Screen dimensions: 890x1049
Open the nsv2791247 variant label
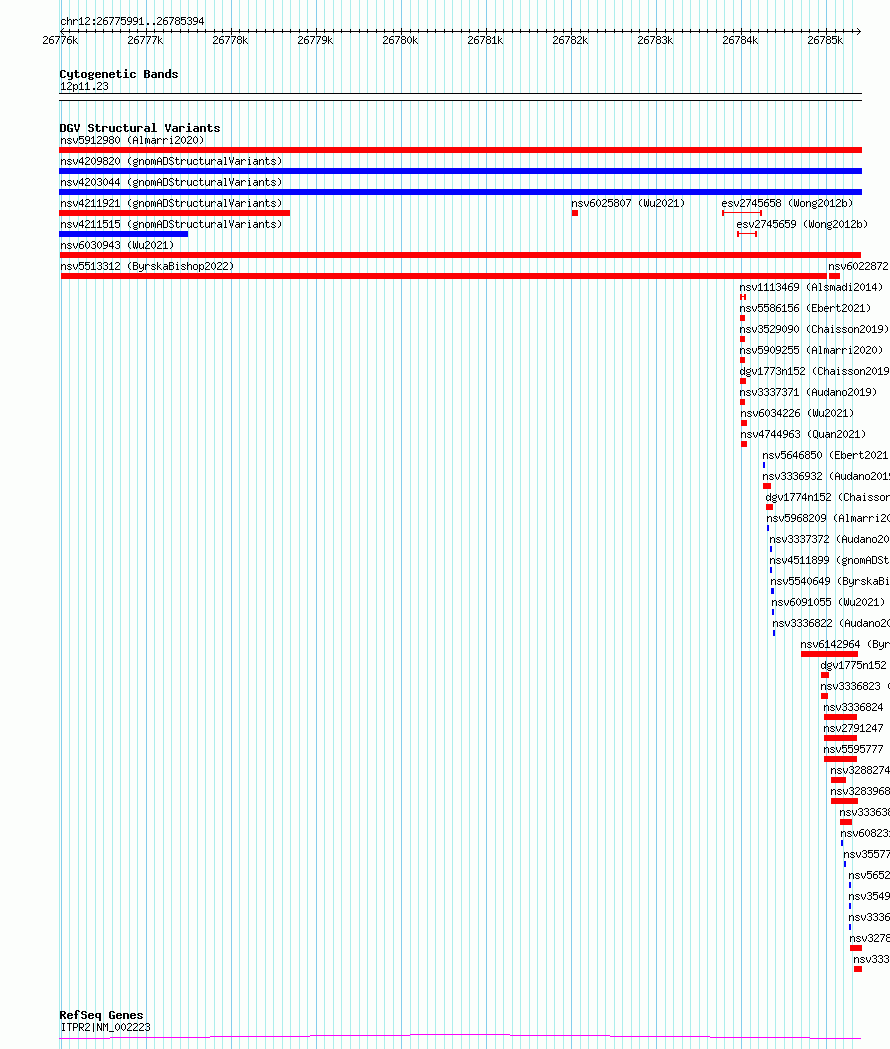pyautogui.click(x=853, y=729)
